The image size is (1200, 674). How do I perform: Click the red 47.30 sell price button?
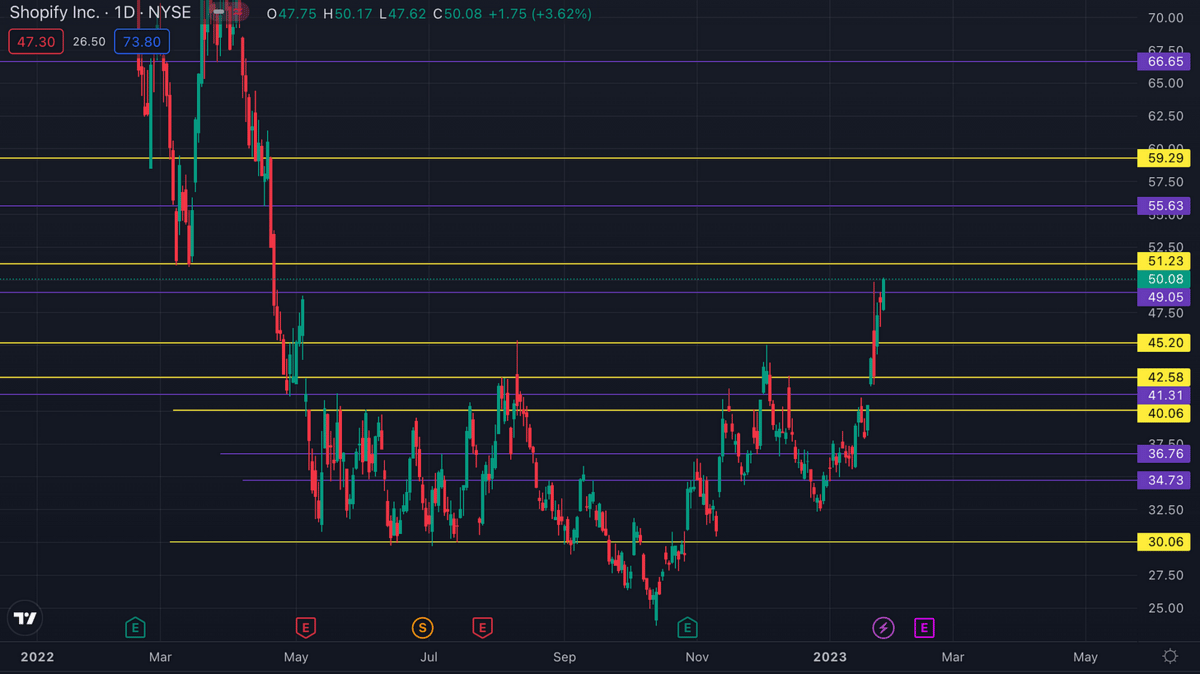pyautogui.click(x=35, y=42)
